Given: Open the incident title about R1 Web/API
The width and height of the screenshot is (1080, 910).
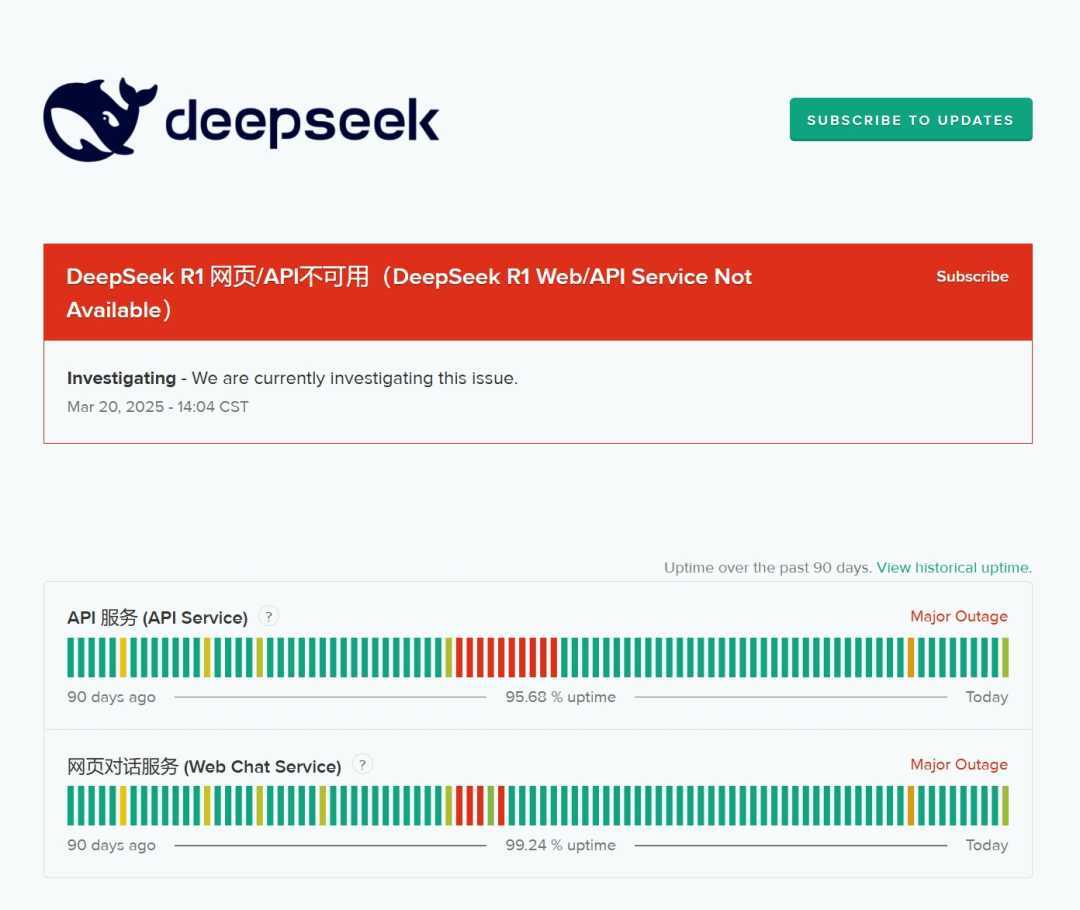Looking at the screenshot, I should click(x=409, y=293).
